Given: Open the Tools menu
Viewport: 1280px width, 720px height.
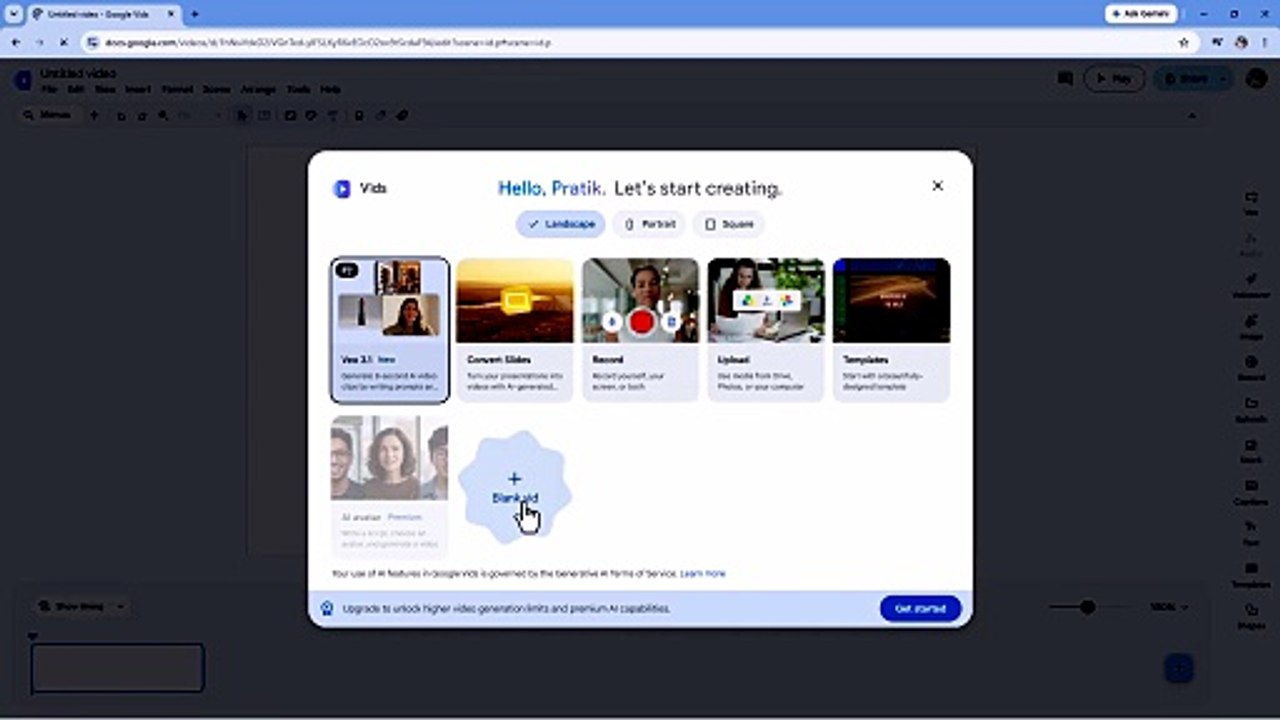Looking at the screenshot, I should click(298, 89).
